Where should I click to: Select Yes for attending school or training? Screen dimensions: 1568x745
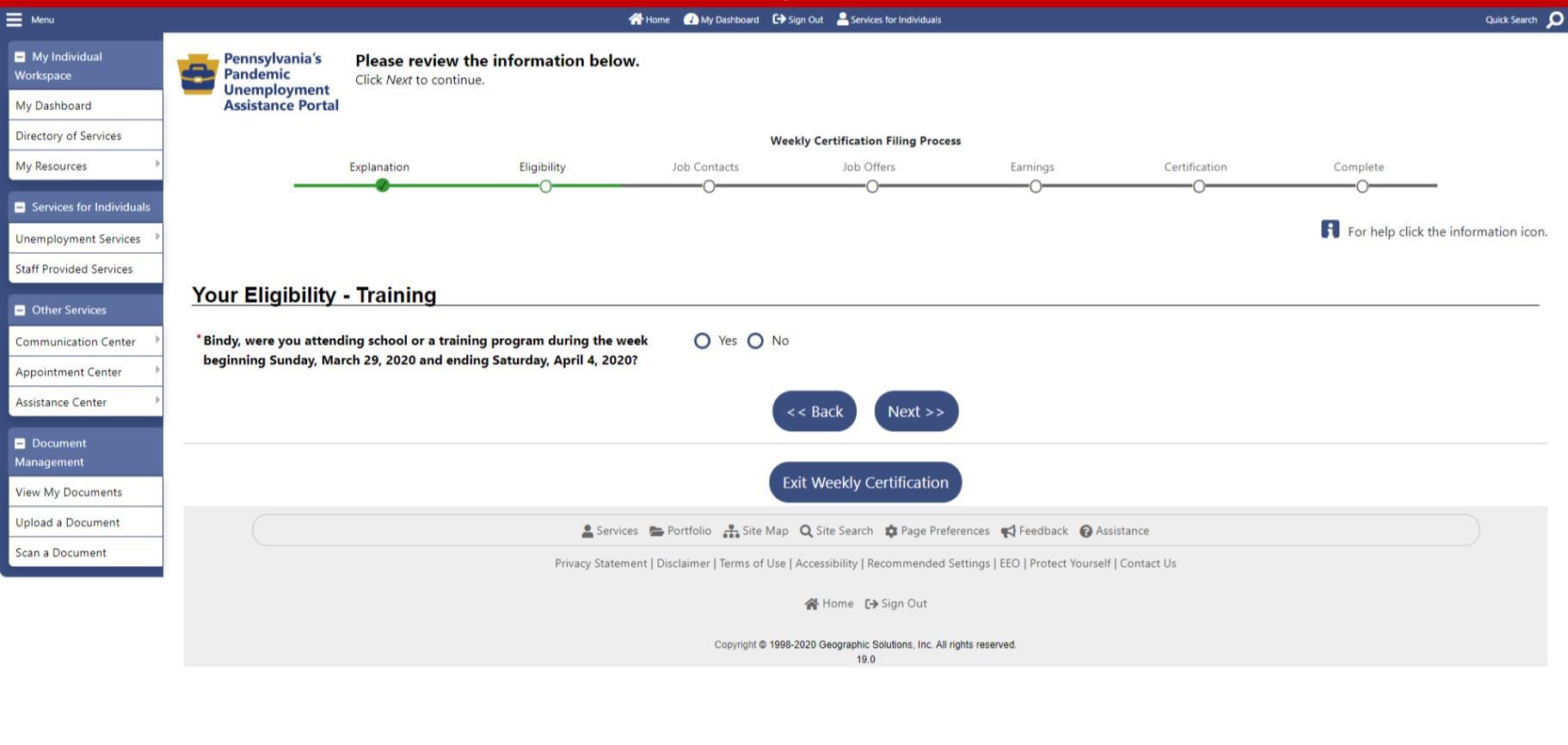[x=702, y=342]
